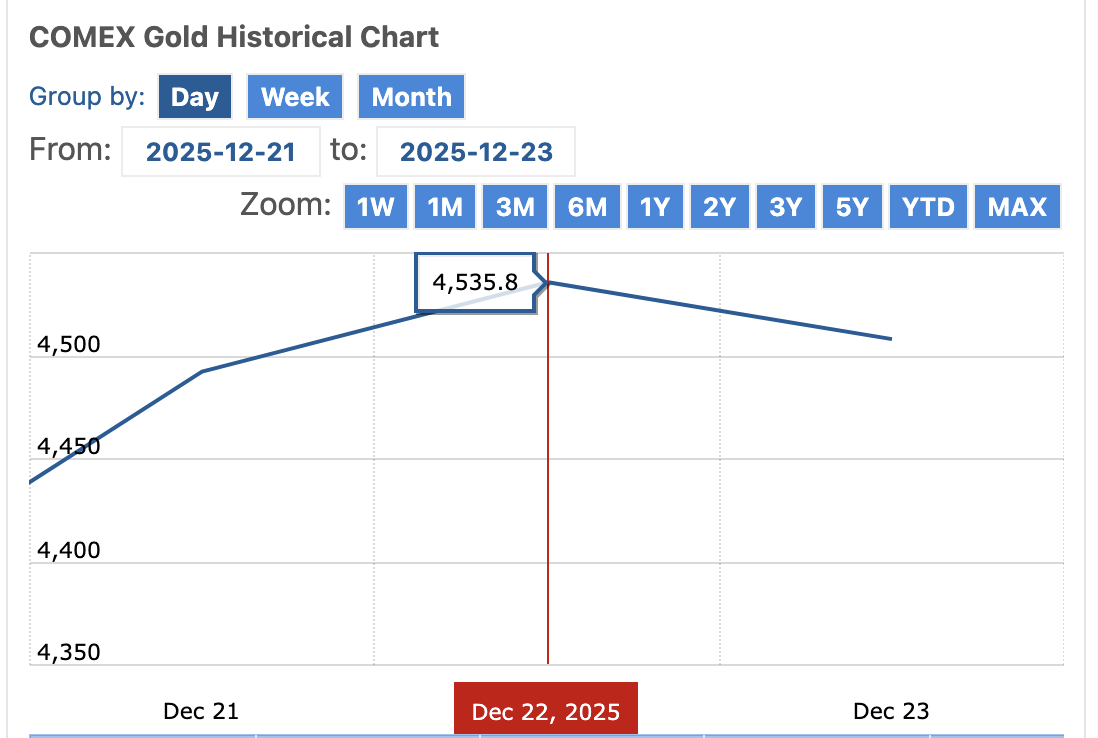Show year-to-date with YTD button

pos(928,207)
